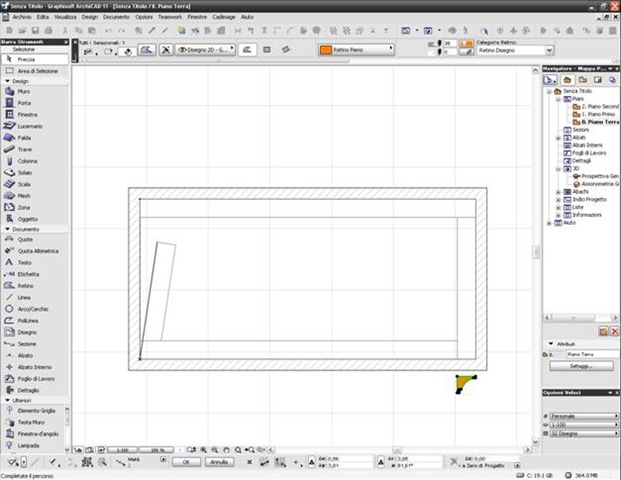This screenshot has width=621, height=480.
Task: Choose the Finestra window tool
Action: point(27,114)
